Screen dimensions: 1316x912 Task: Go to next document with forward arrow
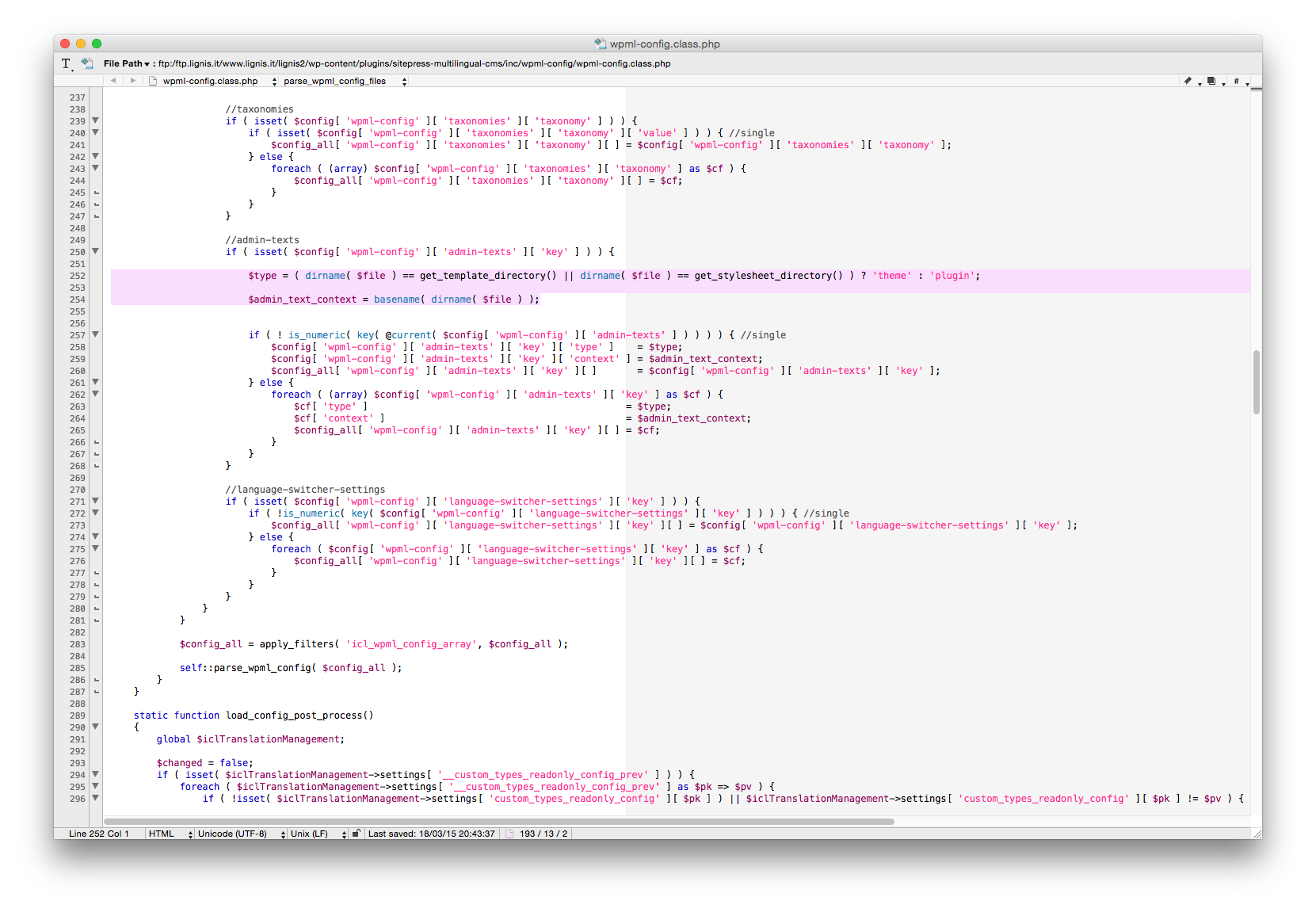click(x=132, y=81)
